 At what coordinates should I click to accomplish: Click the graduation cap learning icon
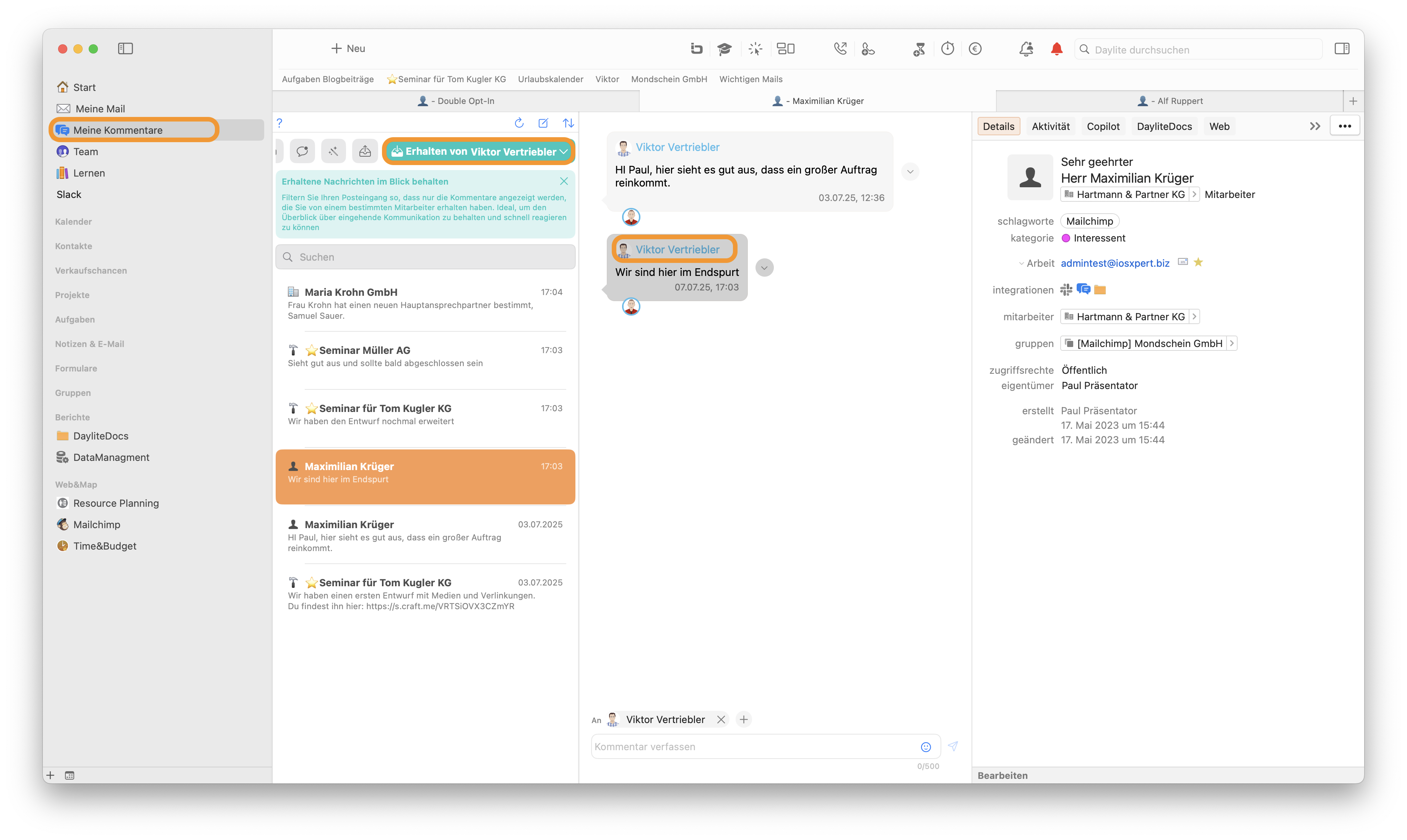click(724, 49)
